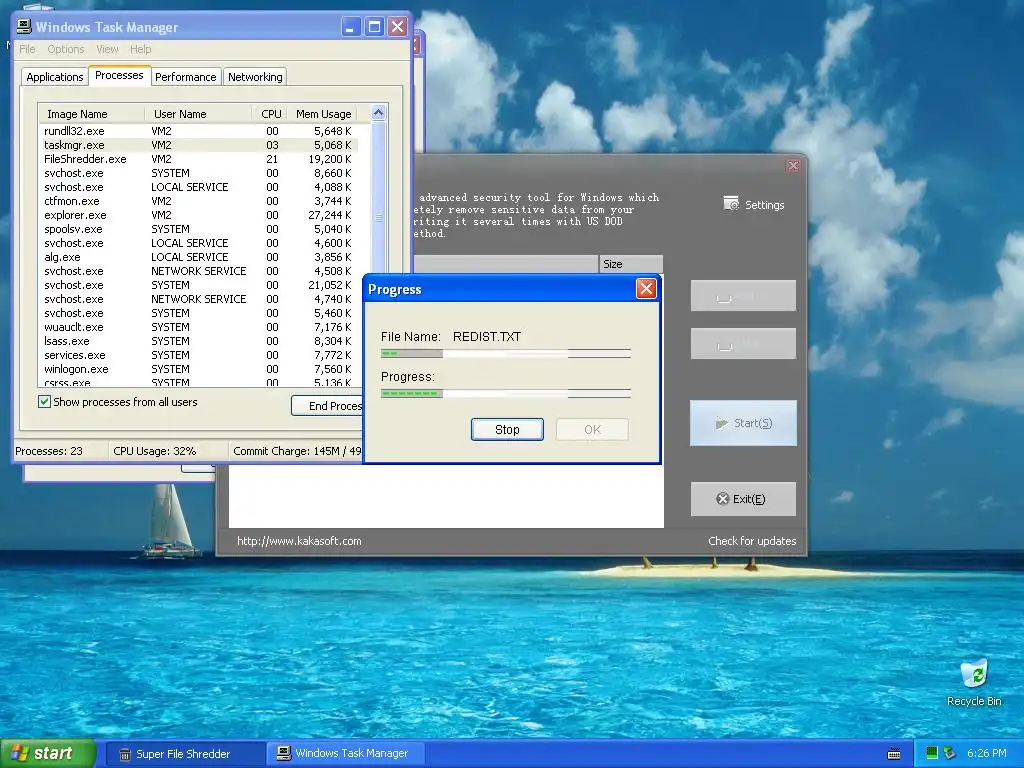This screenshot has width=1024, height=768.
Task: Select svchost.exe row using 21,052 K
Action: pos(198,285)
